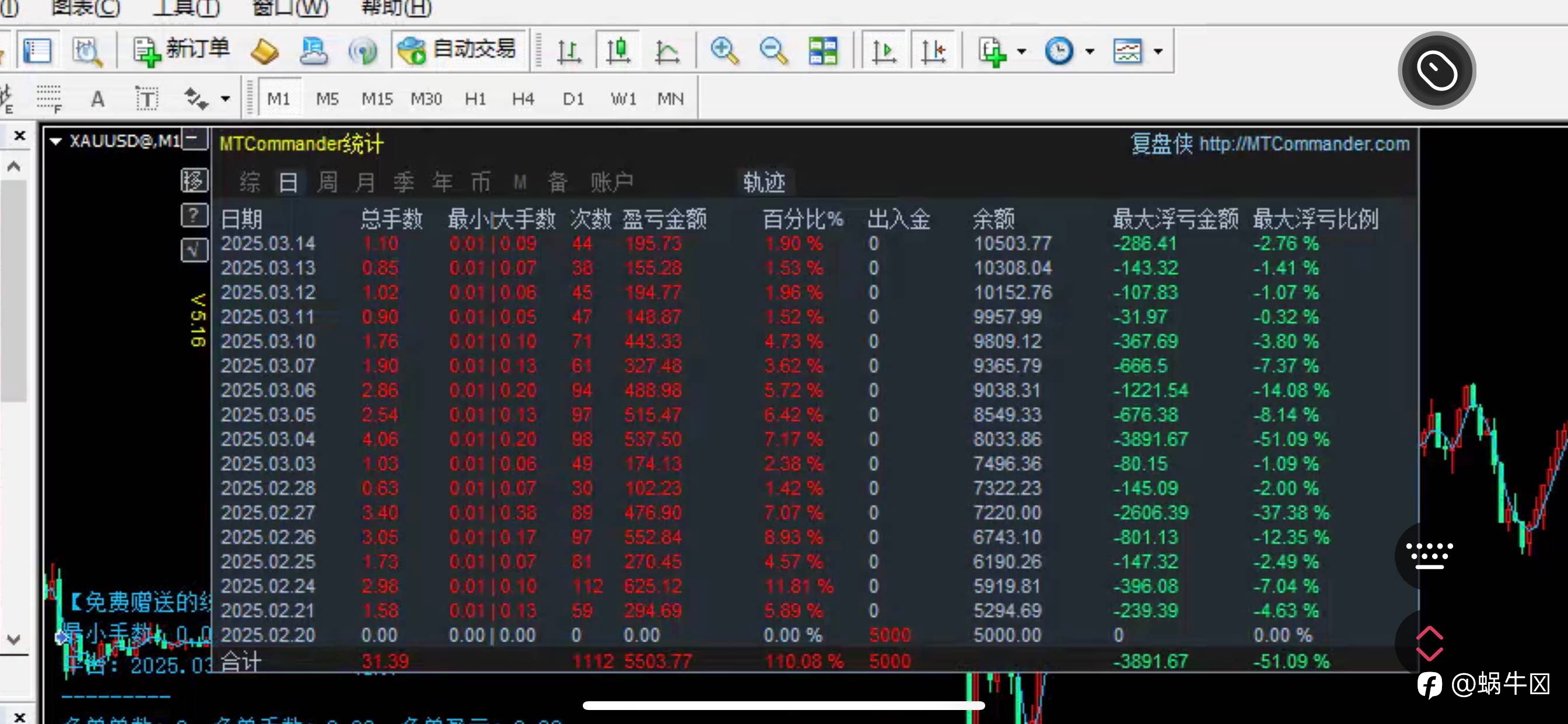Click the question mark help icon

pos(194,215)
